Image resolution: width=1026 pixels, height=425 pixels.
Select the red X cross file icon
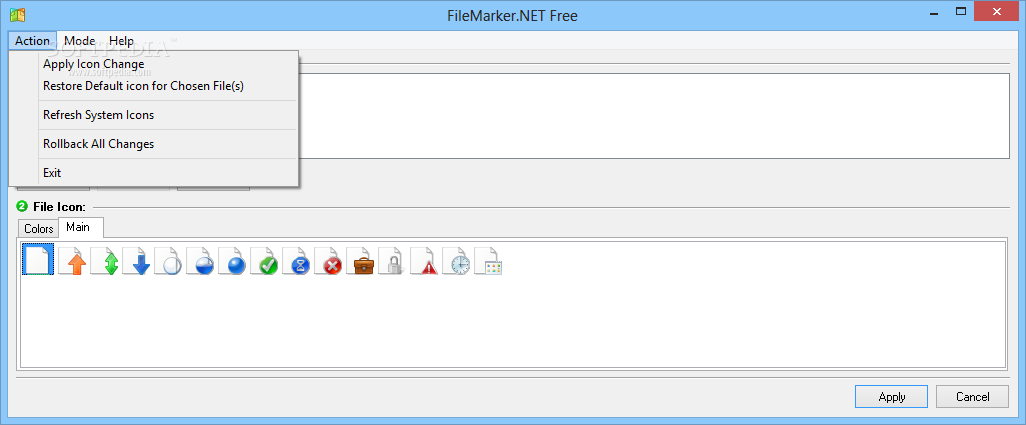(329, 260)
